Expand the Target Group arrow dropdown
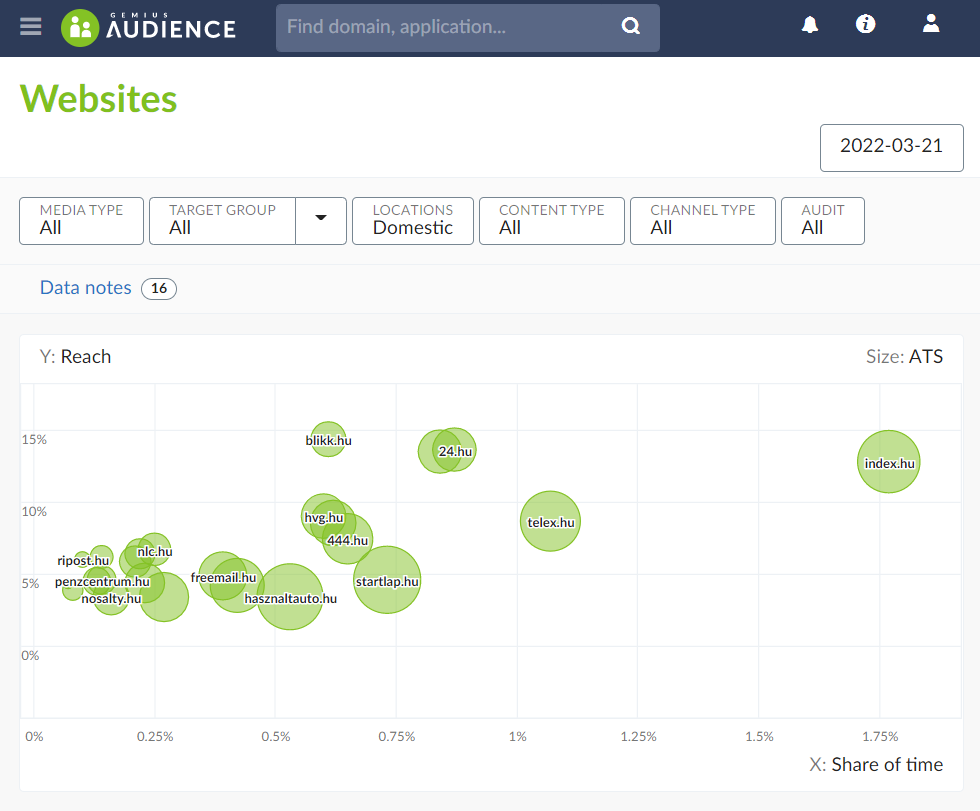 coord(321,221)
